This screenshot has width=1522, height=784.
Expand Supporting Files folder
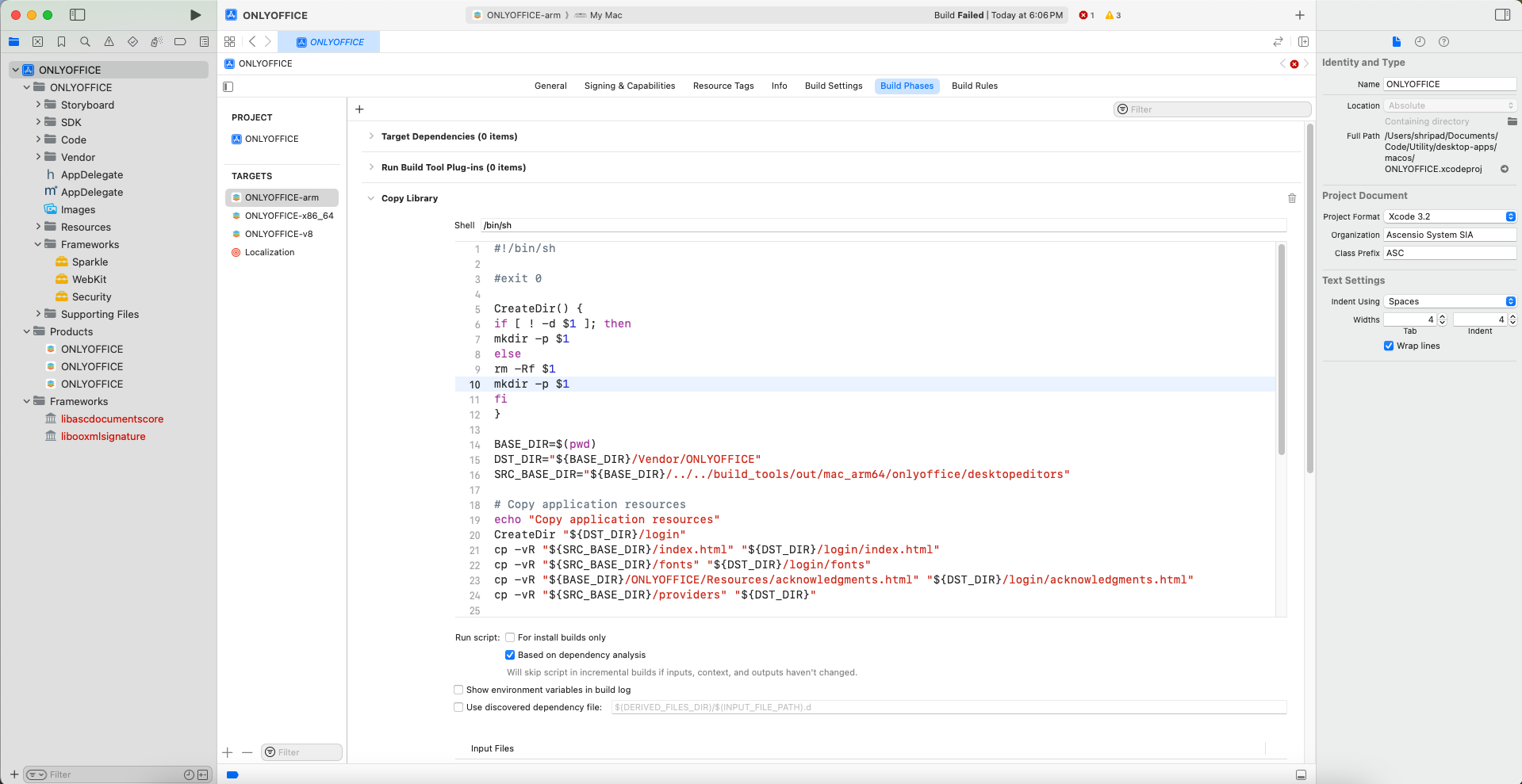38,314
